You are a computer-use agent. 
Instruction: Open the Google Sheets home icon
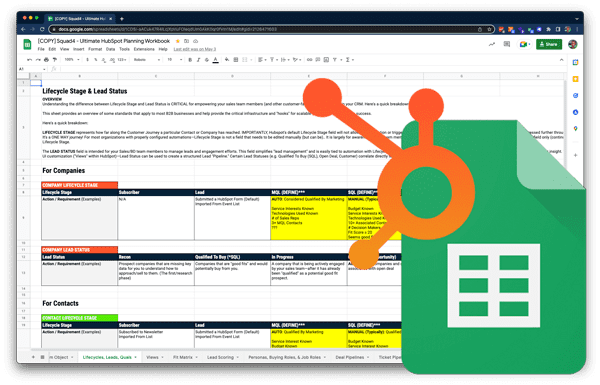(x=27, y=44)
